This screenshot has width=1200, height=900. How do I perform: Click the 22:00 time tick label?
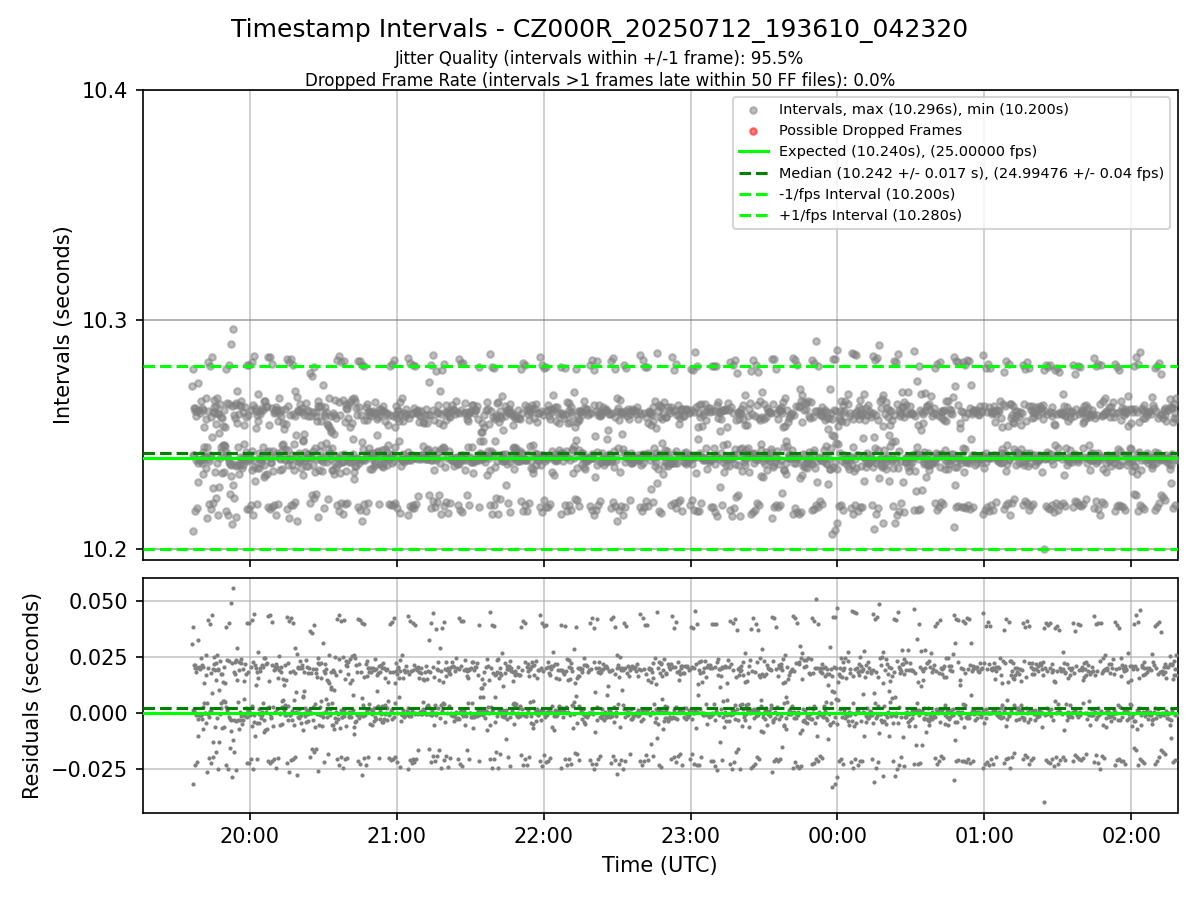(x=543, y=834)
